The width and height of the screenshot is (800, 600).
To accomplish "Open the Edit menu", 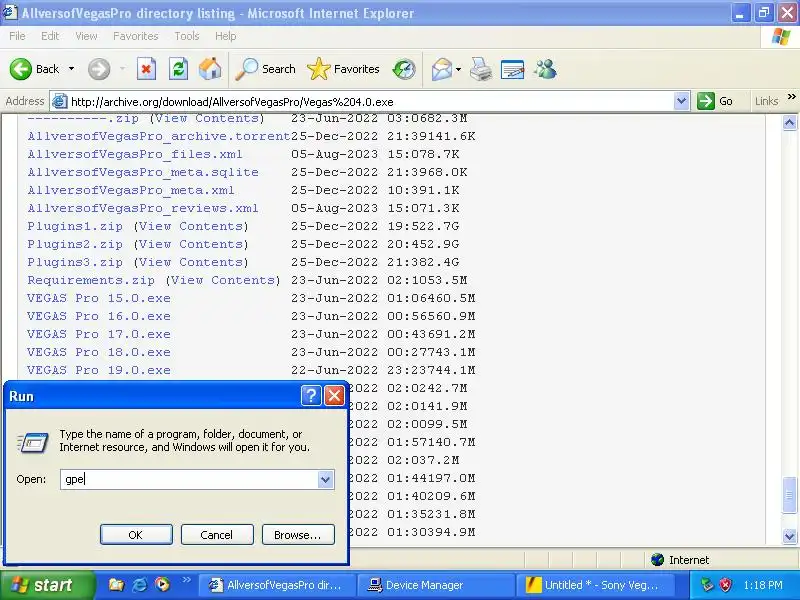I will coord(50,36).
